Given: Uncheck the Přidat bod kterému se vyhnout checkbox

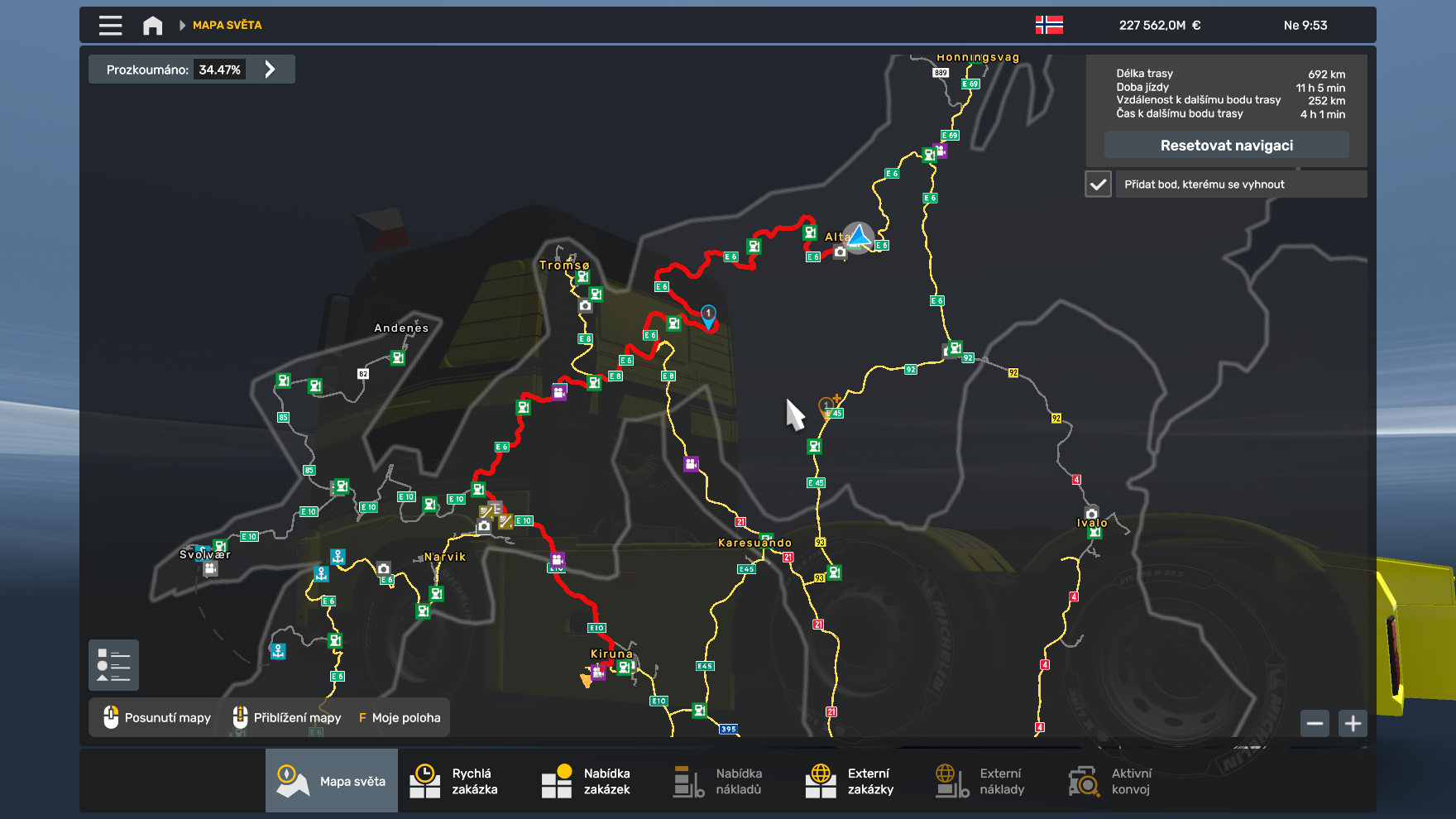Looking at the screenshot, I should coord(1097,183).
